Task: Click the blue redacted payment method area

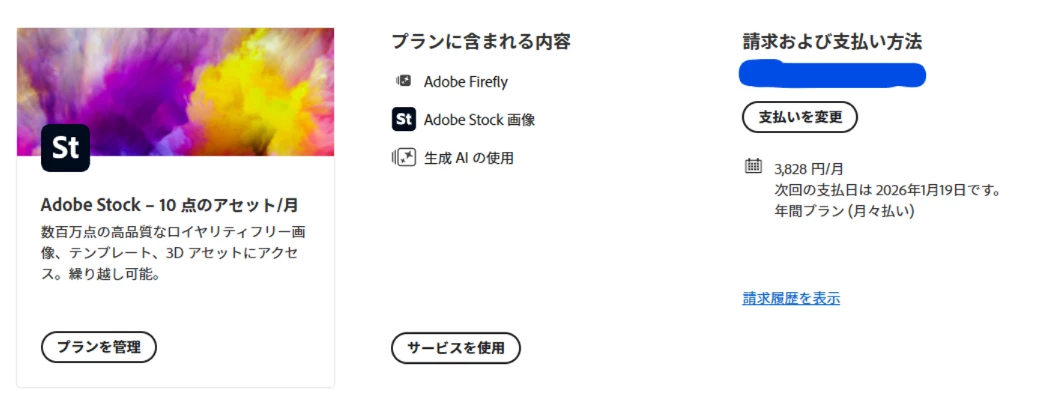Action: [832, 74]
